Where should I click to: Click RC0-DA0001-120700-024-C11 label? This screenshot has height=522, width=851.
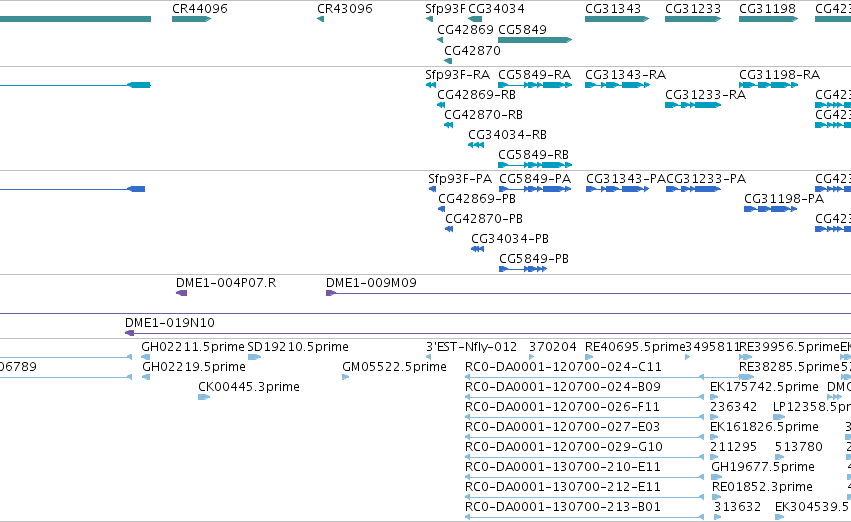[563, 367]
